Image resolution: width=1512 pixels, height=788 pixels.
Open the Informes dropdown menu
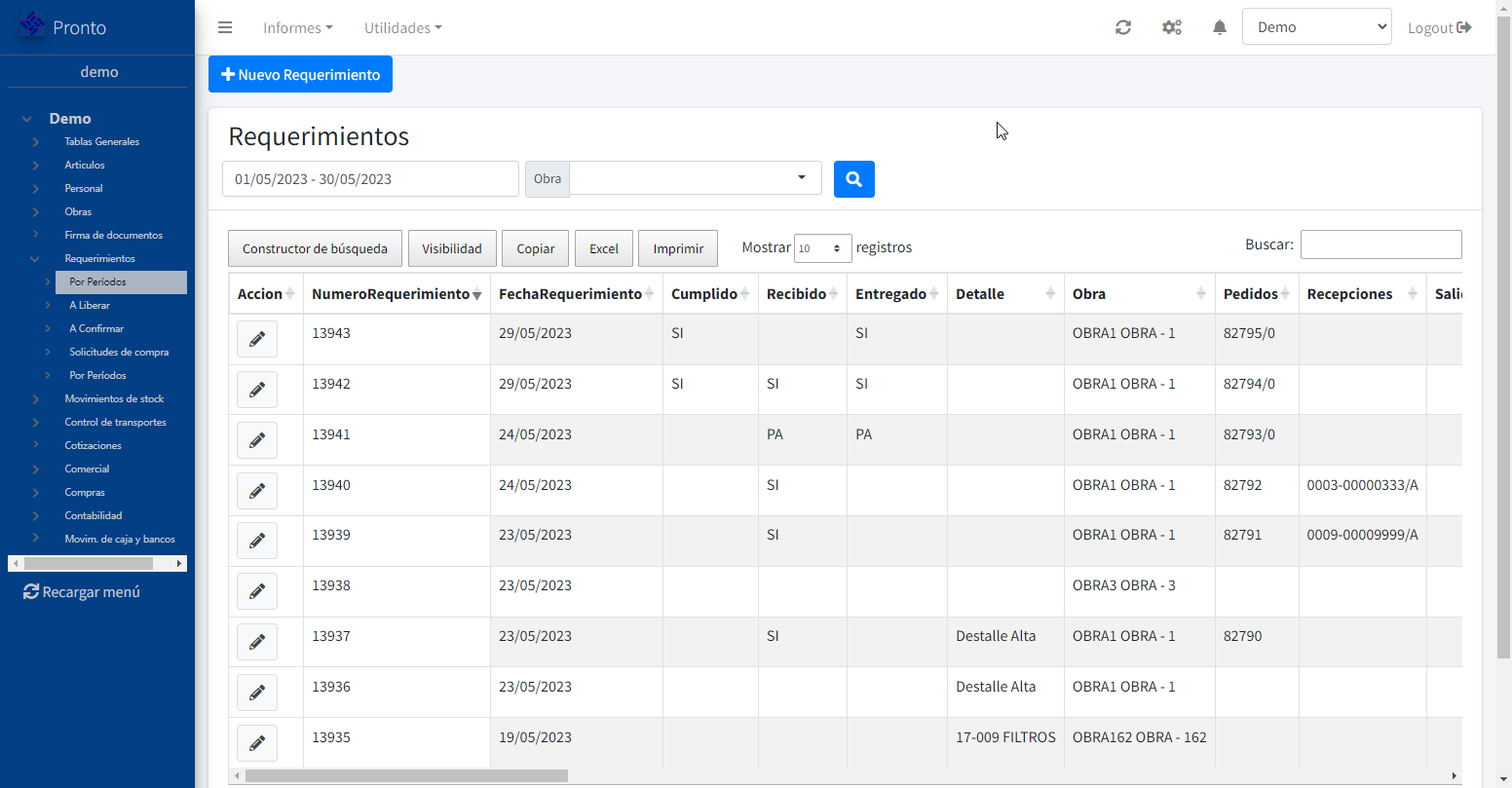coord(297,27)
